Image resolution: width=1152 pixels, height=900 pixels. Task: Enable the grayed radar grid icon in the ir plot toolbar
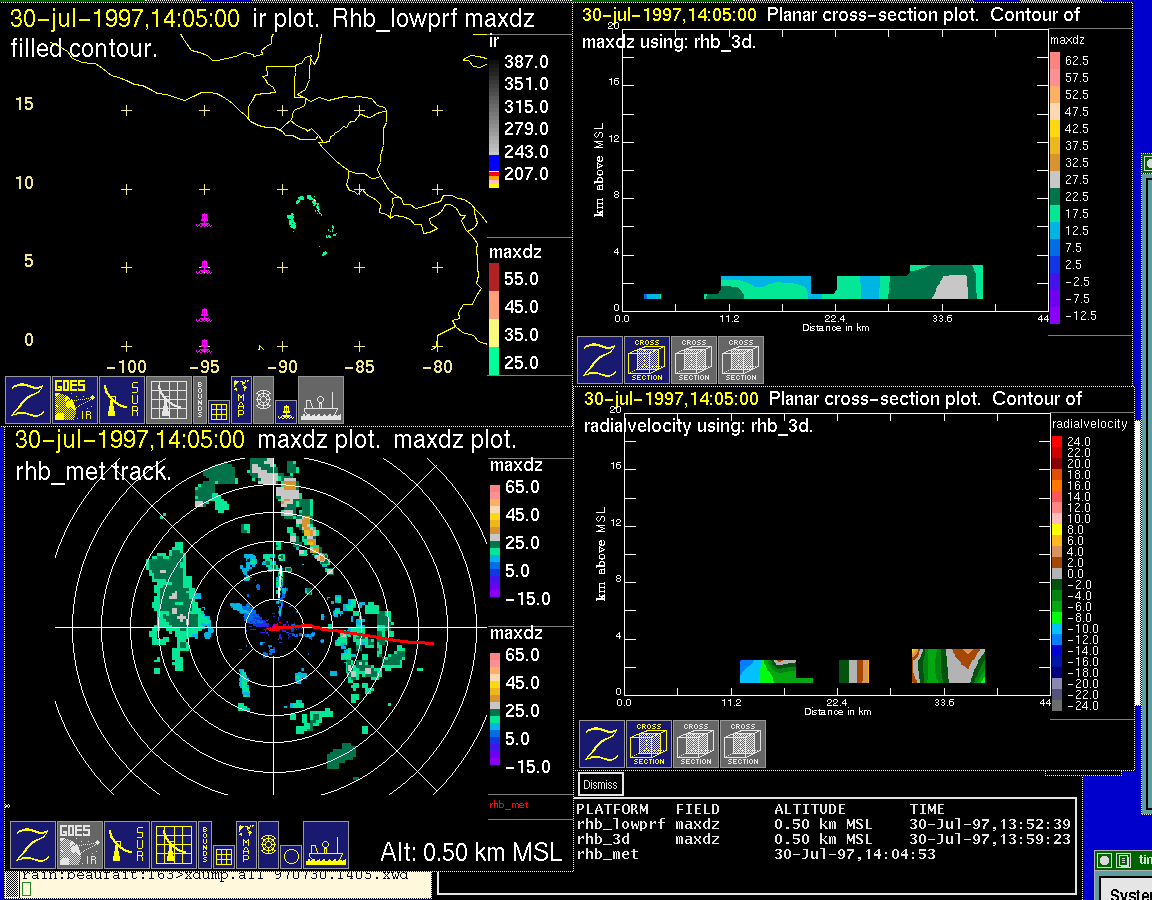point(169,400)
